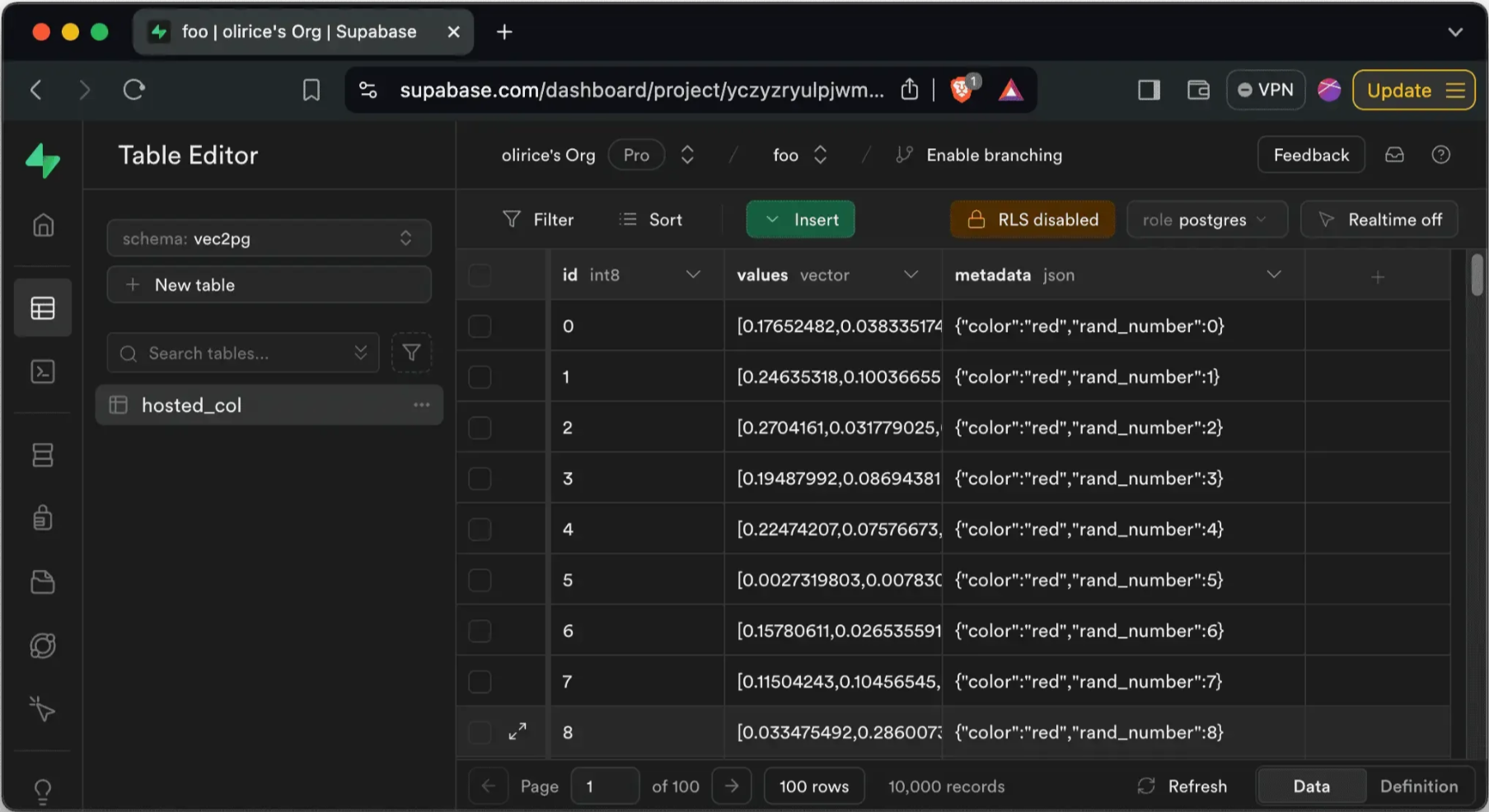This screenshot has width=1489, height=812.
Task: Reload the browser page
Action: (133, 89)
